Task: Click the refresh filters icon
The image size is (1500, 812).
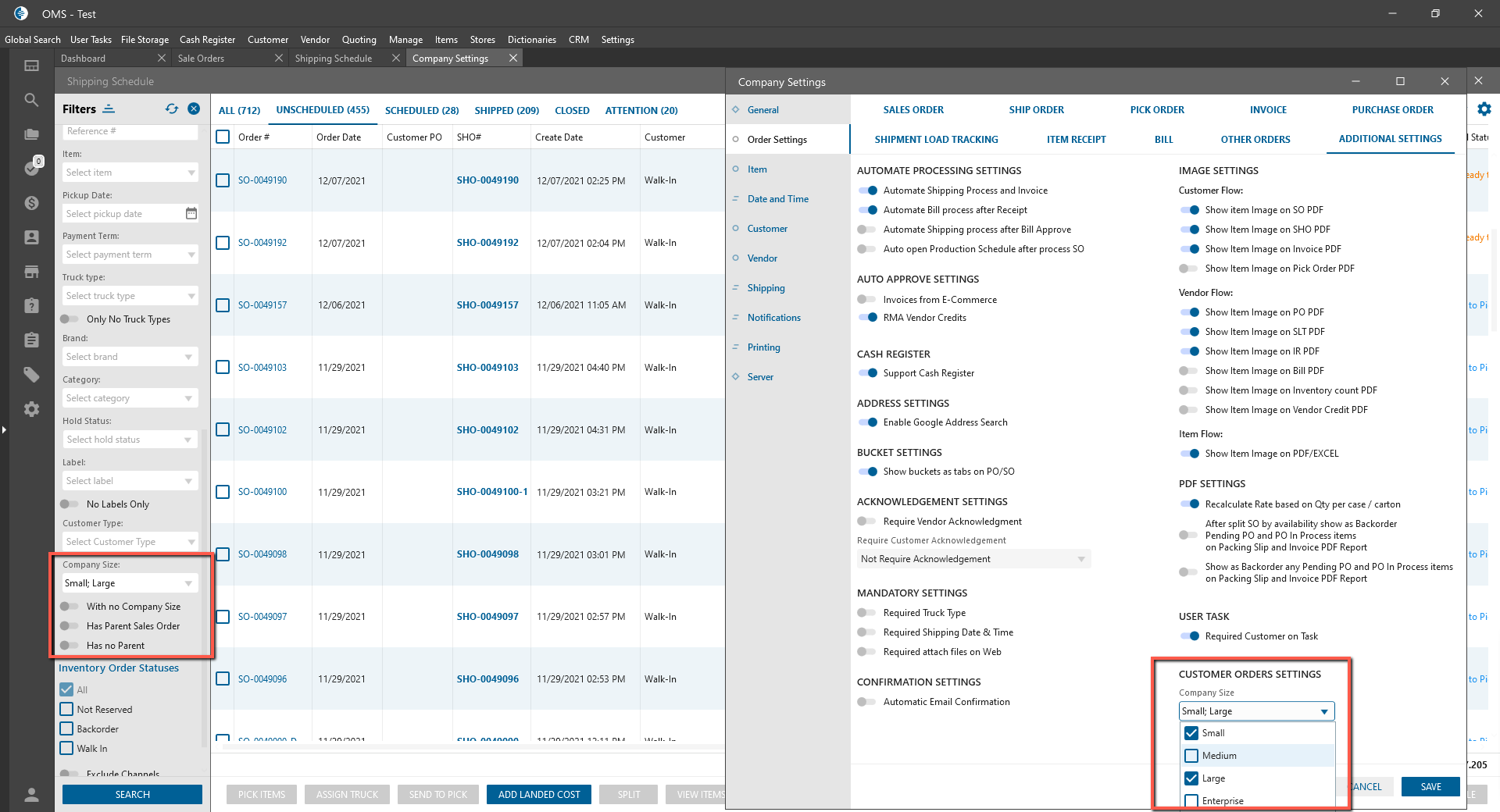Action: [x=172, y=109]
